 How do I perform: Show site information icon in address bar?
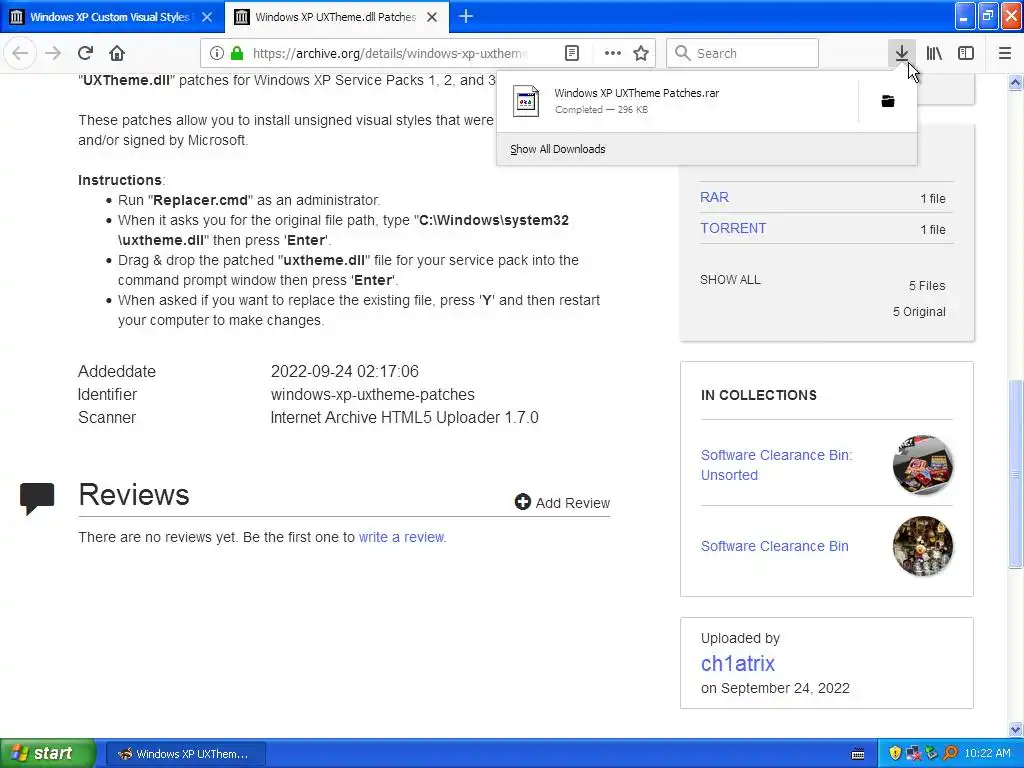[217, 53]
